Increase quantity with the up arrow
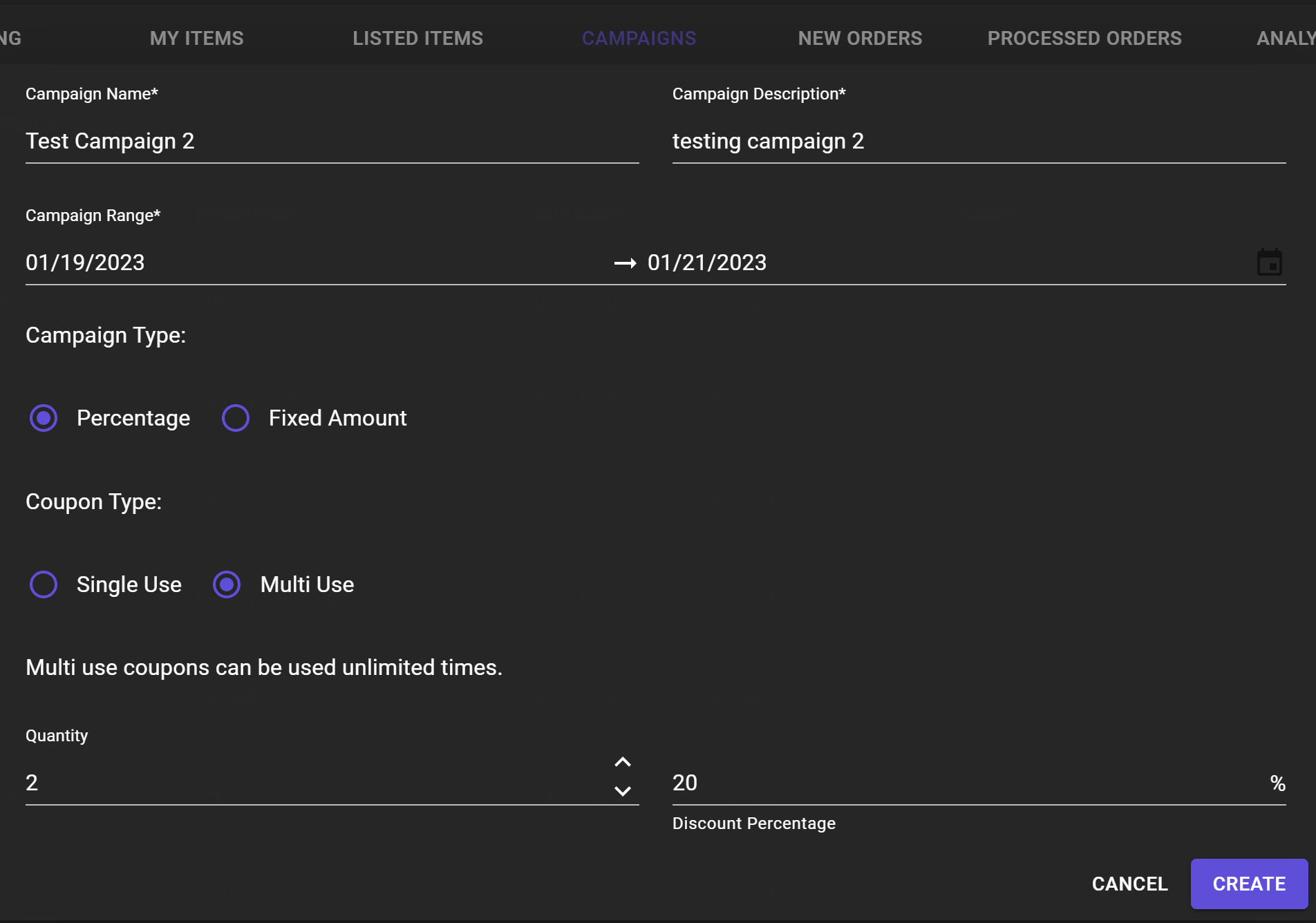 [622, 763]
